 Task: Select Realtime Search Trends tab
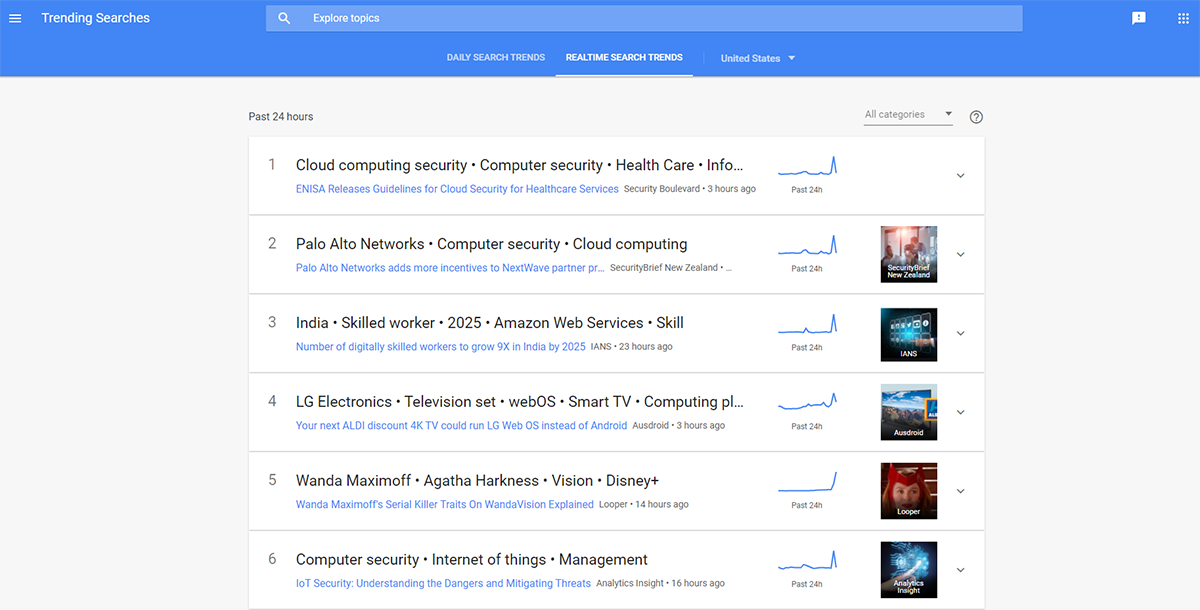click(x=624, y=58)
